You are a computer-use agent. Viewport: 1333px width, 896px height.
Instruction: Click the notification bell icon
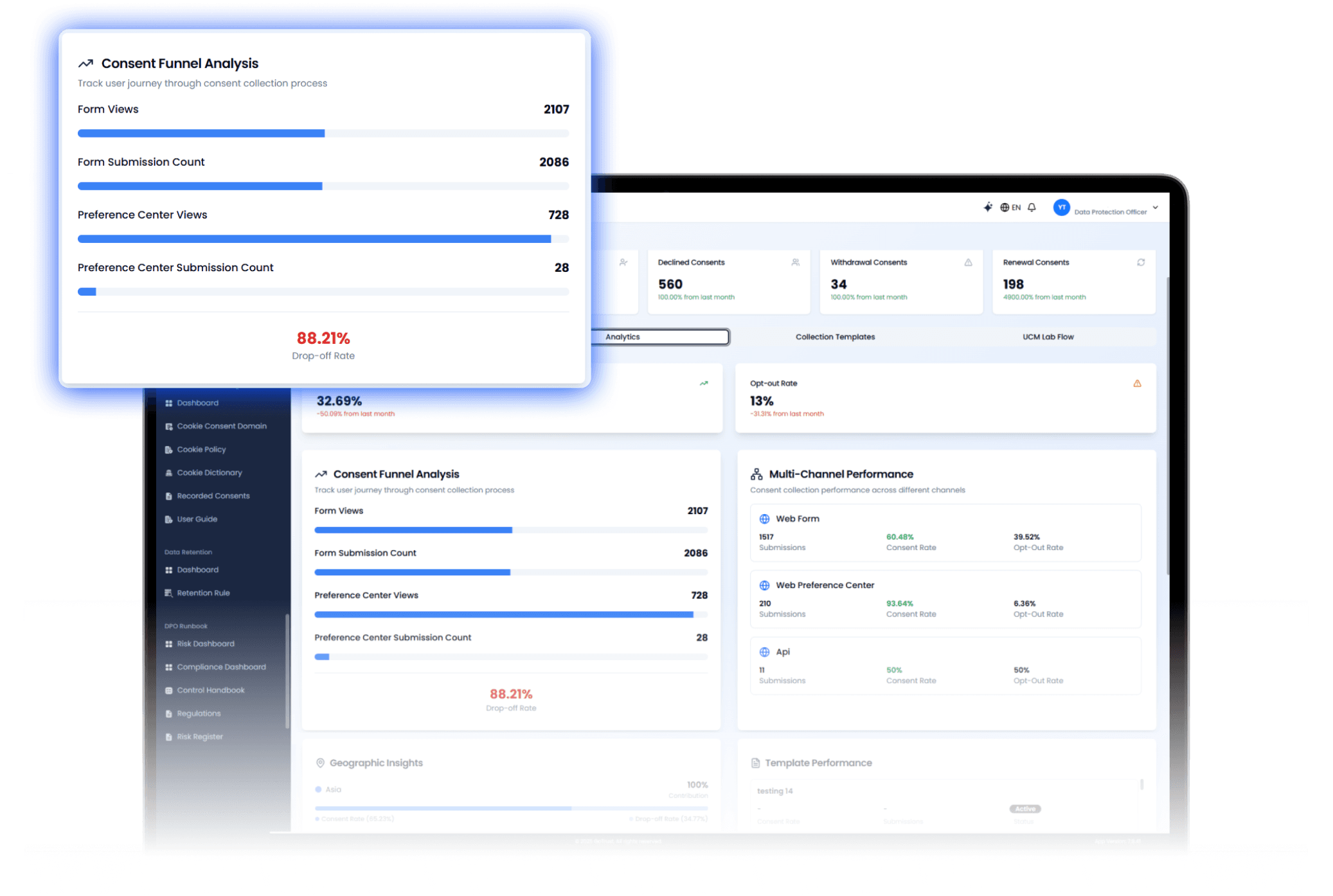(1032, 208)
